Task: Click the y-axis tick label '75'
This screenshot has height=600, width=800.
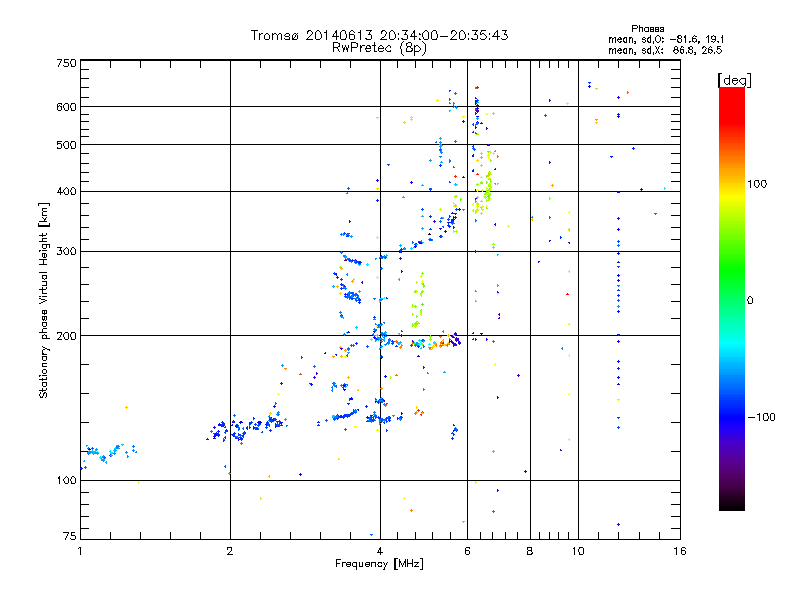Action: click(x=70, y=536)
